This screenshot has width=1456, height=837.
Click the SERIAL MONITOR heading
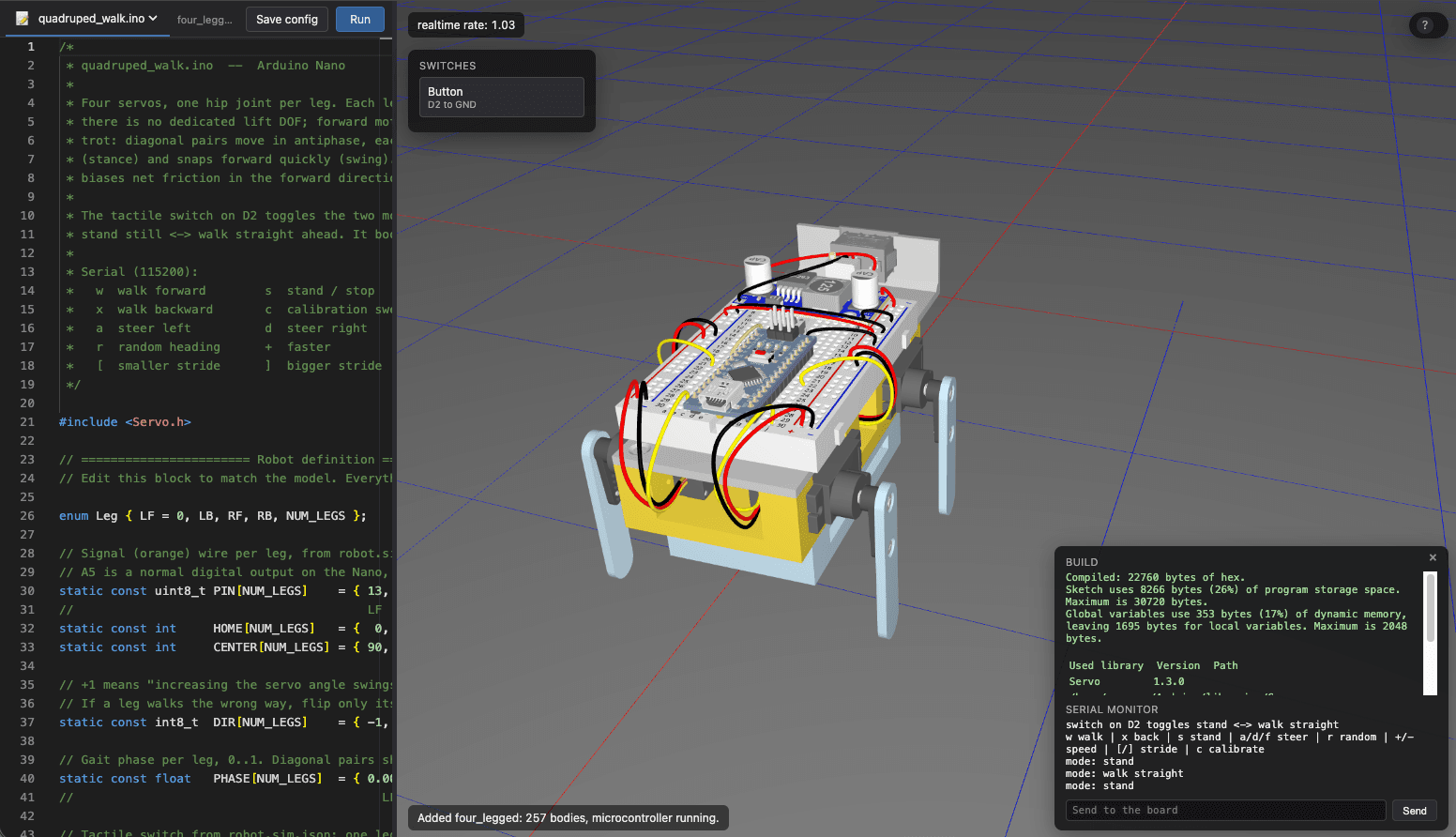pos(1112,709)
